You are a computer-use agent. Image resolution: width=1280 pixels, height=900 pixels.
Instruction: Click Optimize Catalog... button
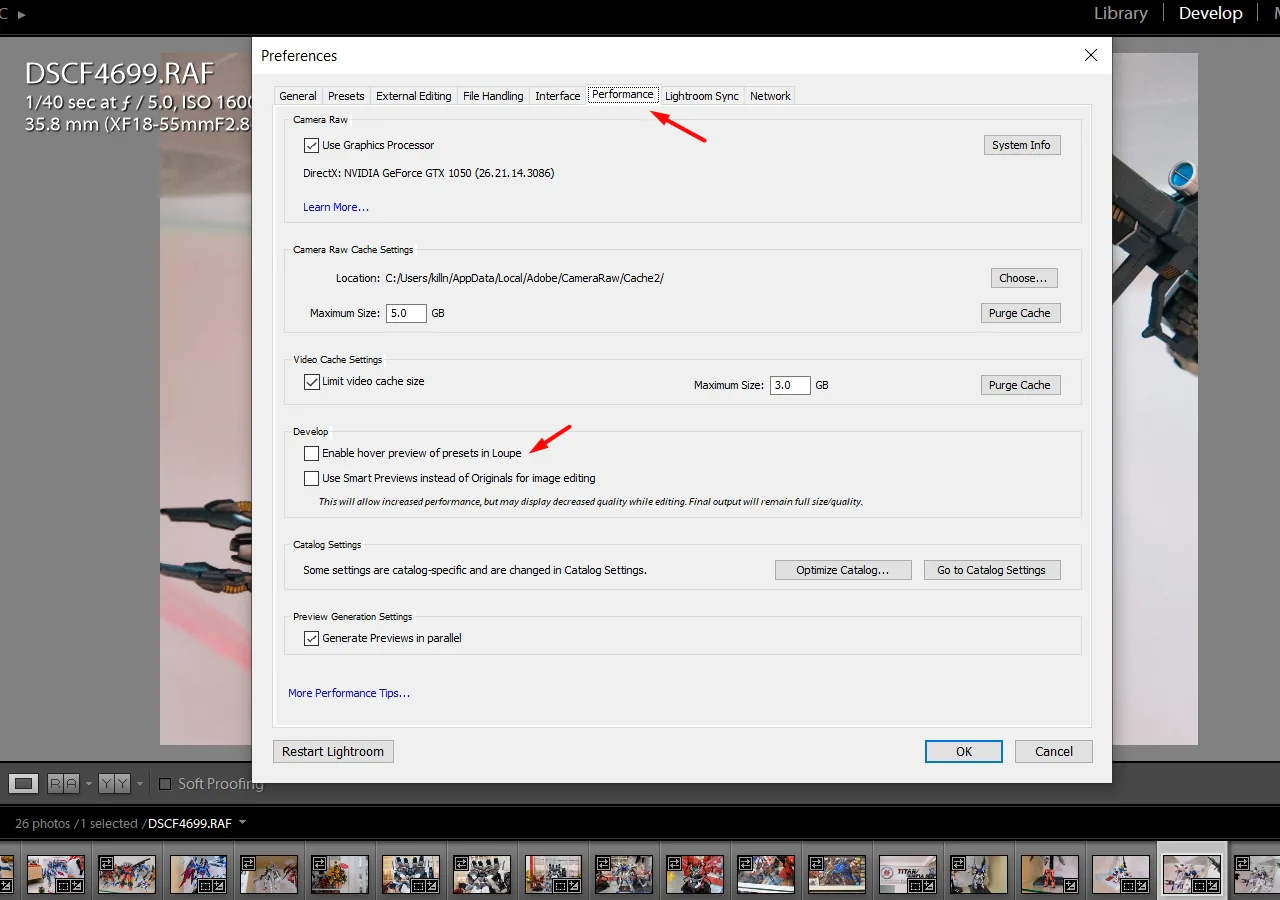[x=843, y=570]
